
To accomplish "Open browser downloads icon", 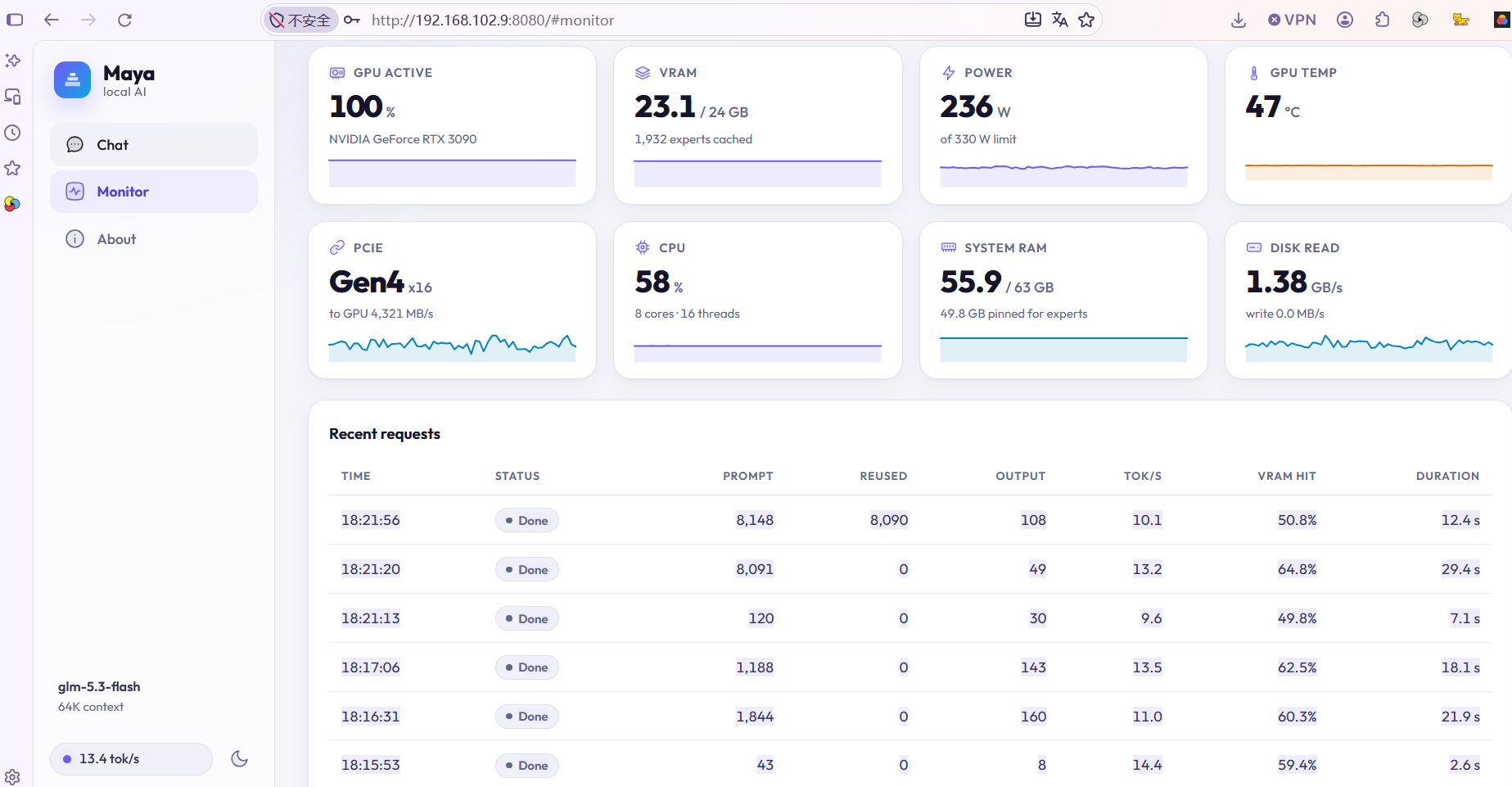I will (x=1239, y=20).
